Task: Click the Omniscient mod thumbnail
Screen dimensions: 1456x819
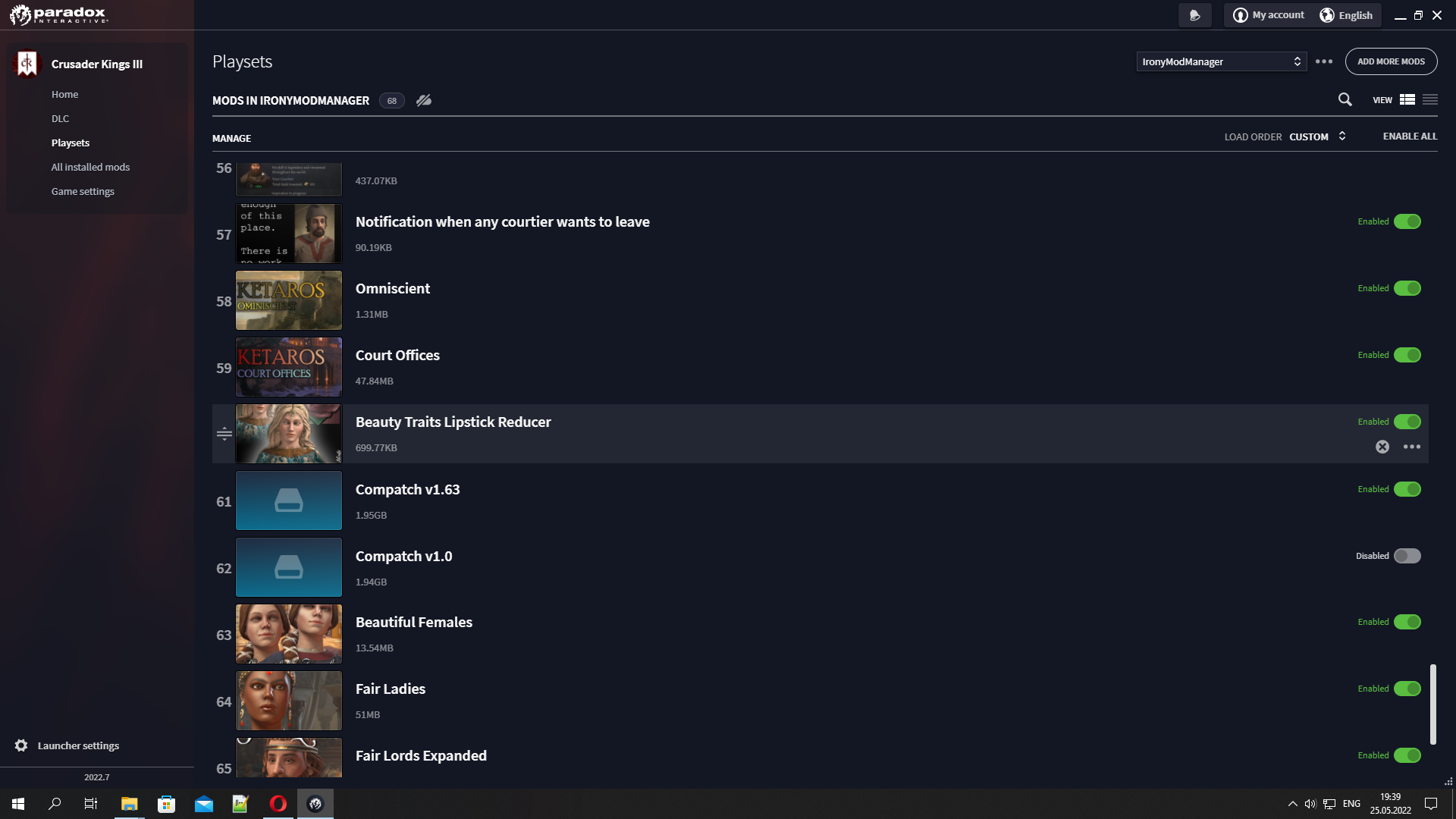Action: pos(289,300)
